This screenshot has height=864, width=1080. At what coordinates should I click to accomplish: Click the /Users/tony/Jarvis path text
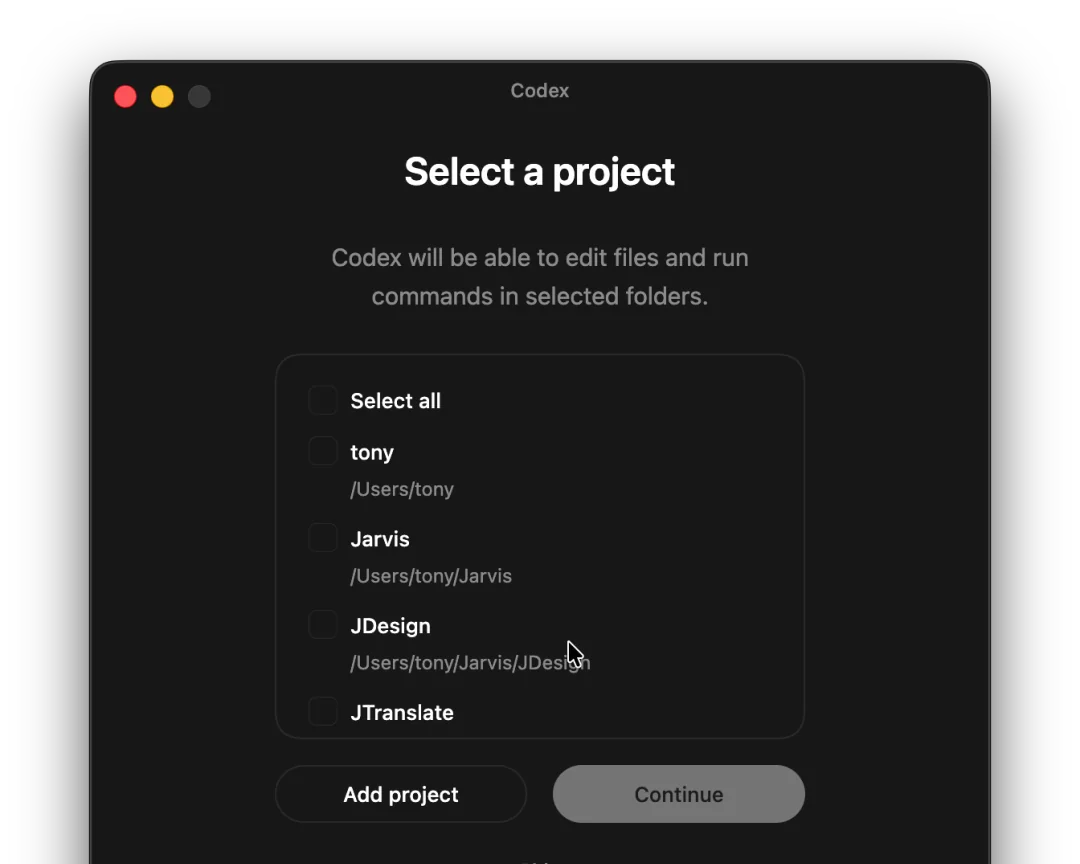(431, 577)
